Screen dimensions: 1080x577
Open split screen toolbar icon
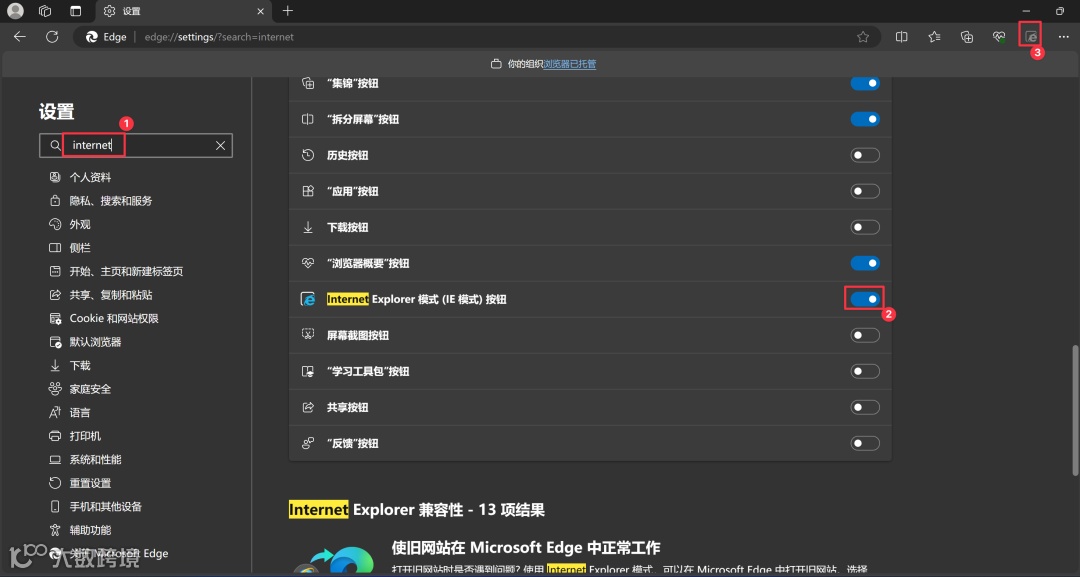click(x=901, y=37)
